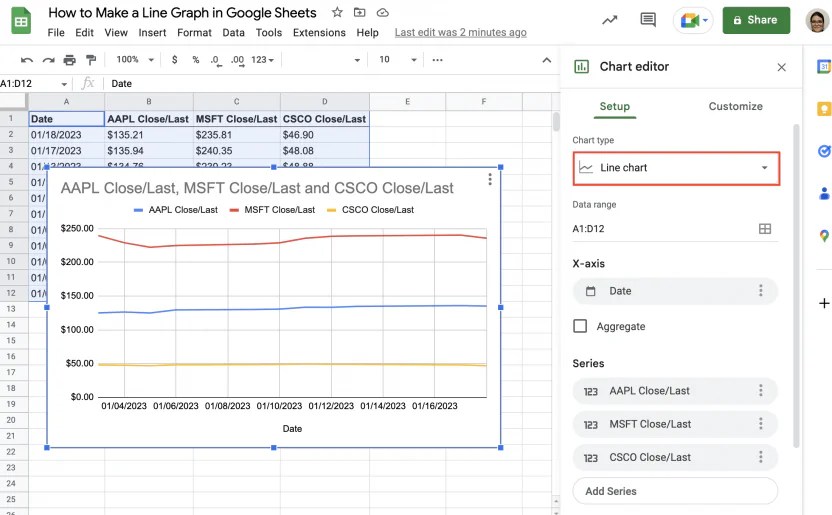Open the Data menu
The height and width of the screenshot is (515, 832).
pyautogui.click(x=233, y=33)
